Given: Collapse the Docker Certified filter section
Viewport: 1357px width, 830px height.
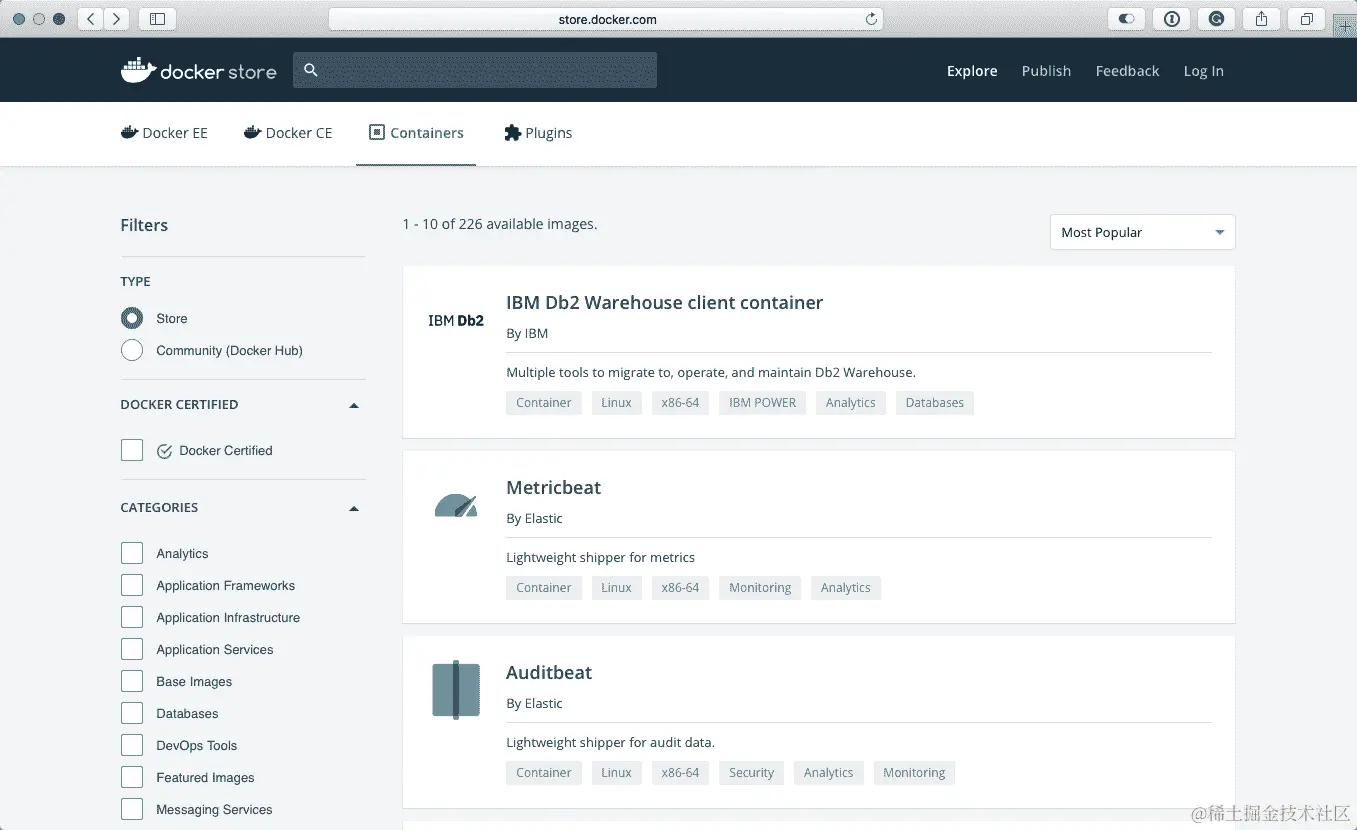Looking at the screenshot, I should click(354, 405).
